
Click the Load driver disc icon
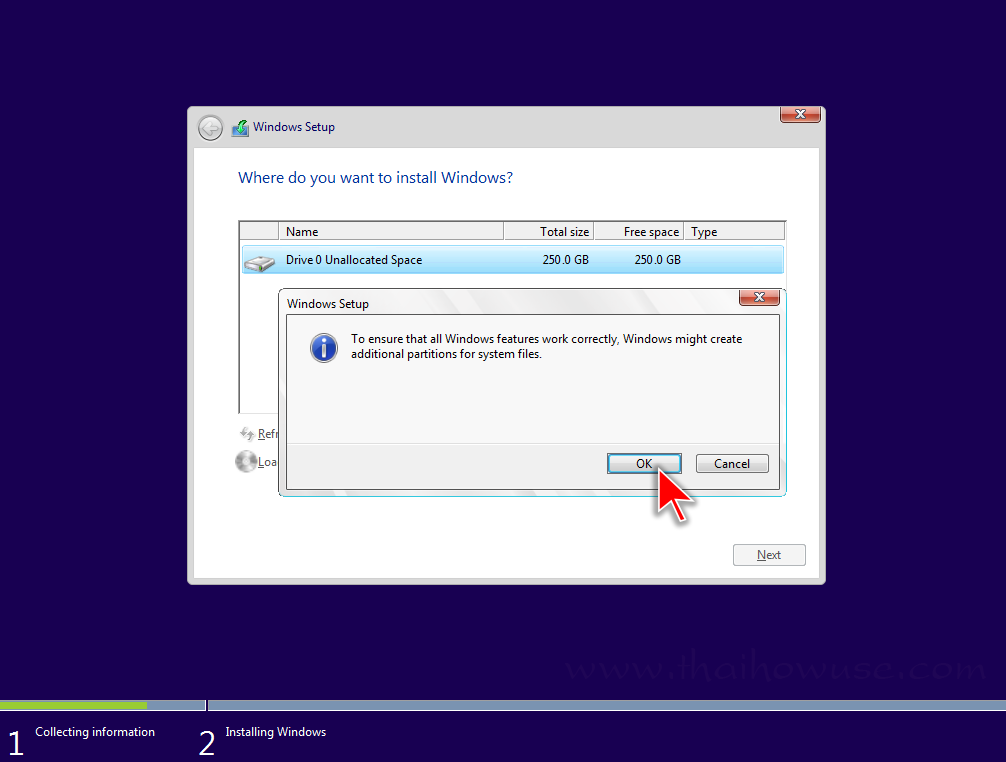(246, 461)
